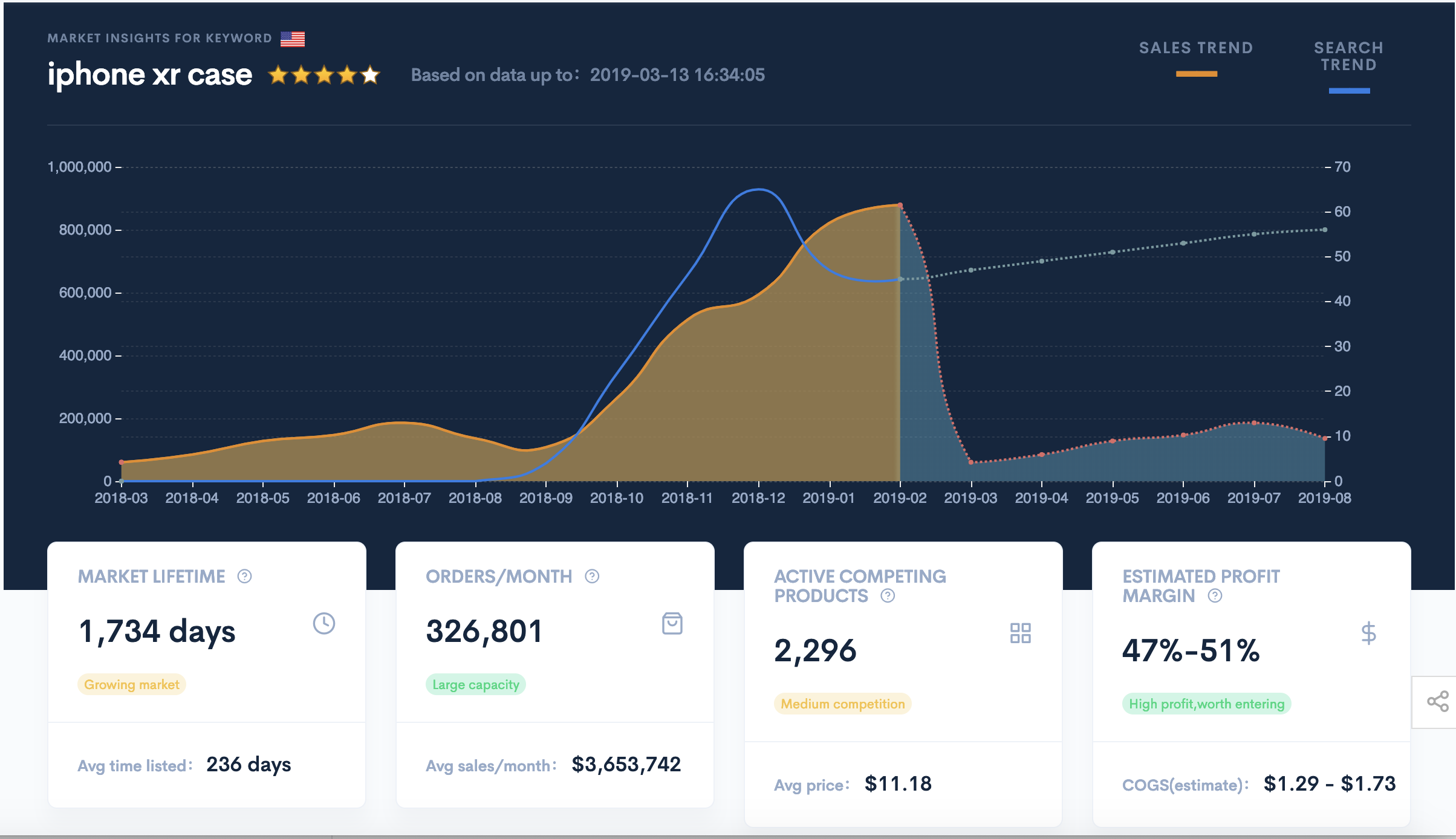1456x839 pixels.
Task: Click the grid icon in Competing Products card
Action: (1021, 633)
